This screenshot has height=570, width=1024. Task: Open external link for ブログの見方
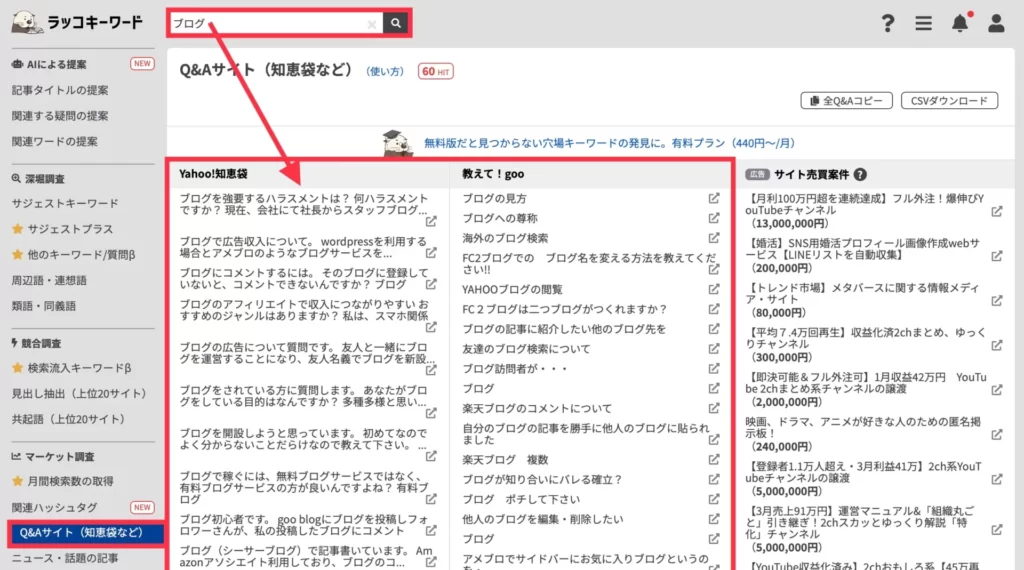coord(714,198)
